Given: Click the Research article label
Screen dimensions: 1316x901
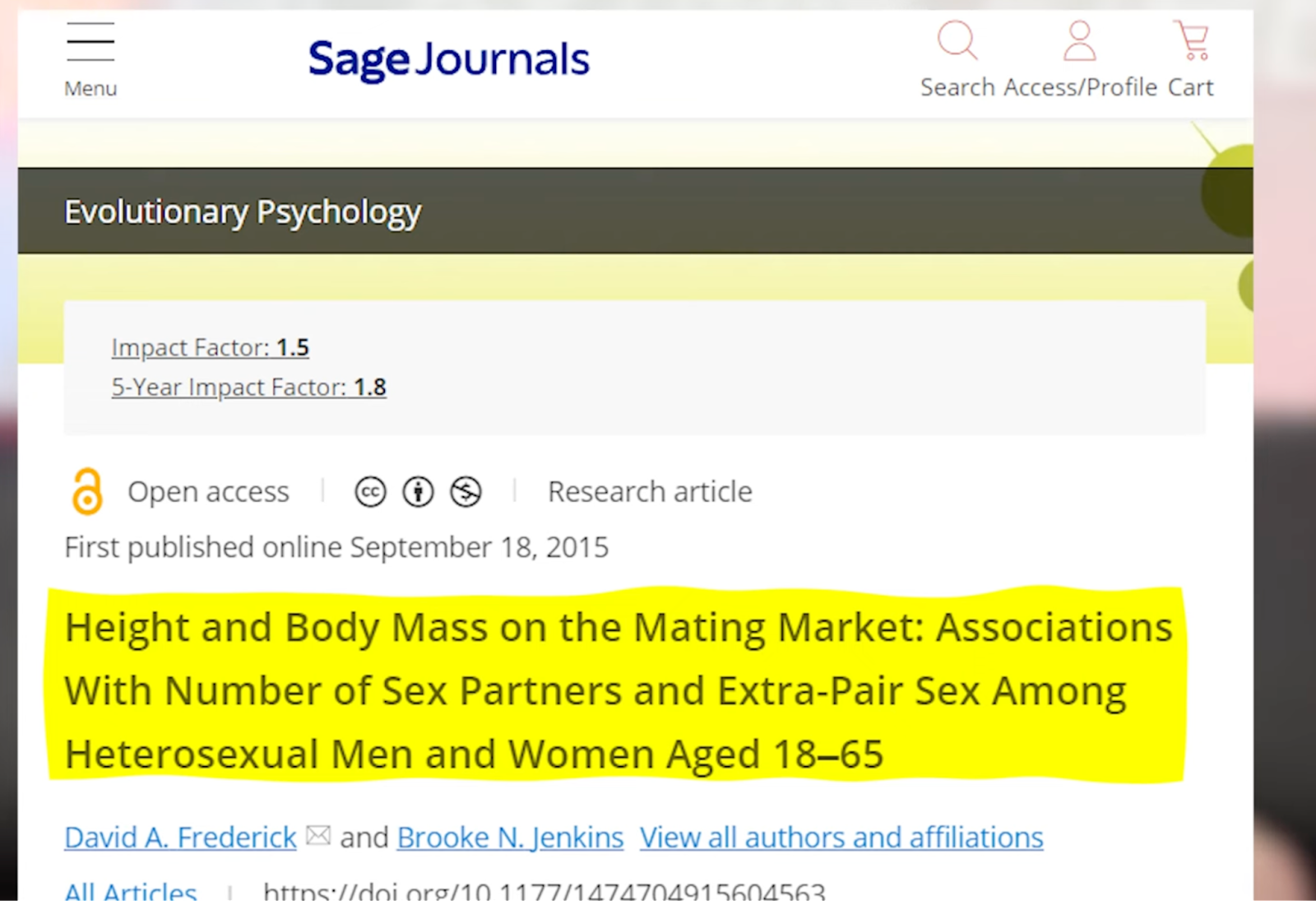Looking at the screenshot, I should click(650, 491).
